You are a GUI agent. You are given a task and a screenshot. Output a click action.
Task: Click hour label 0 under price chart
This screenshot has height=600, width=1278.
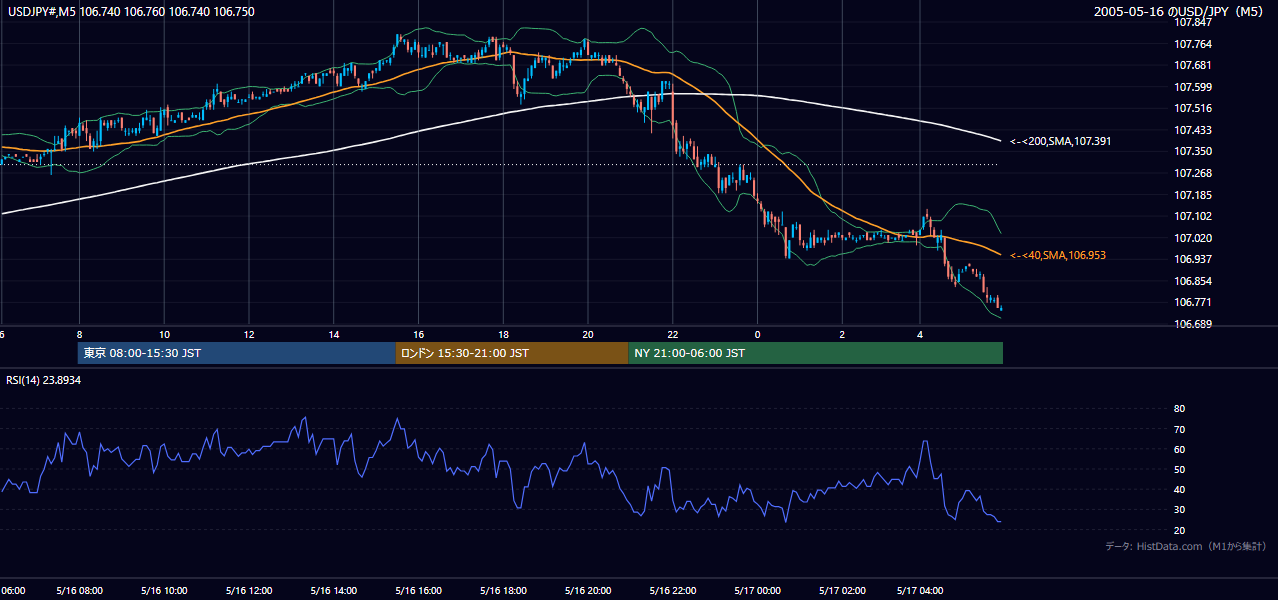point(758,334)
